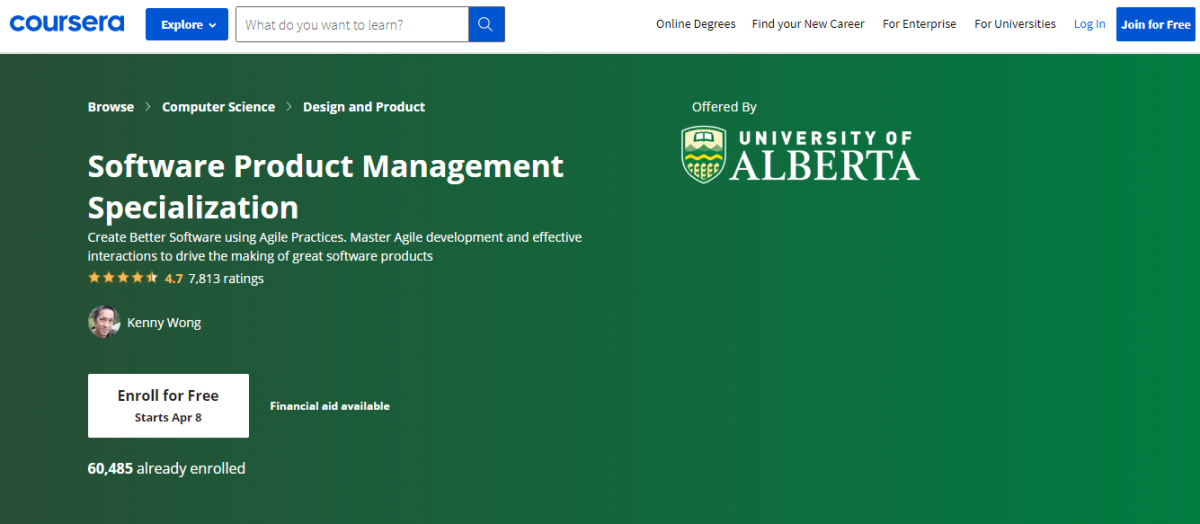The width and height of the screenshot is (1200, 524).
Task: Focus the 'What do you want to learn?' search field
Action: pos(352,24)
